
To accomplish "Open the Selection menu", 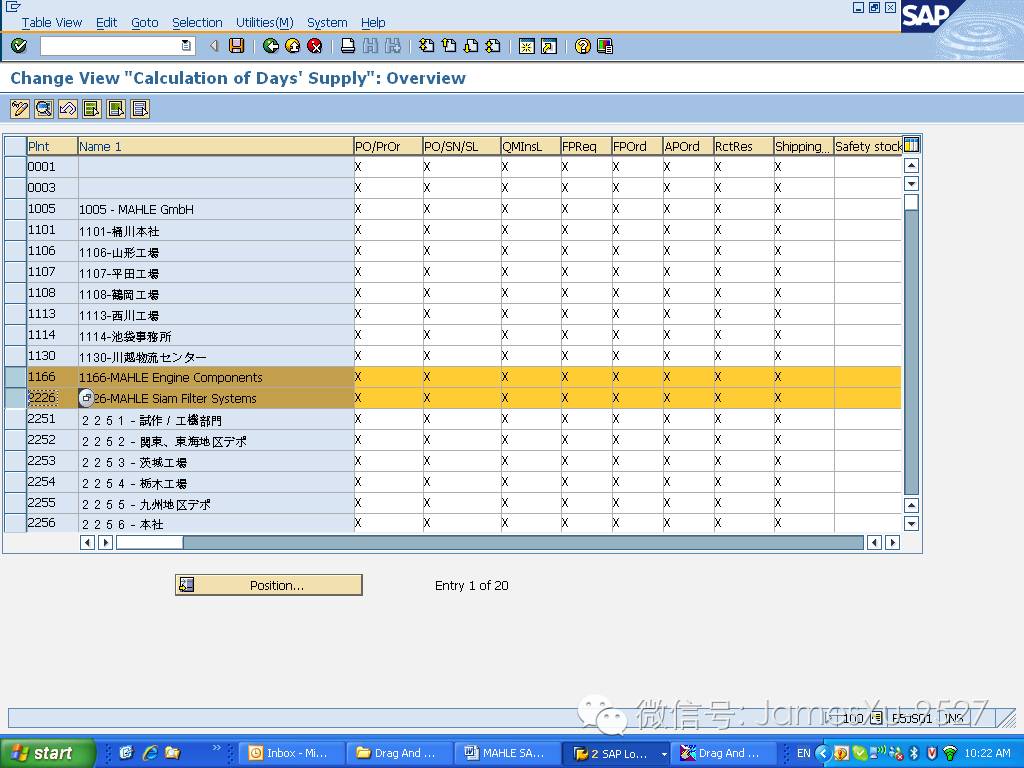I will click(197, 23).
